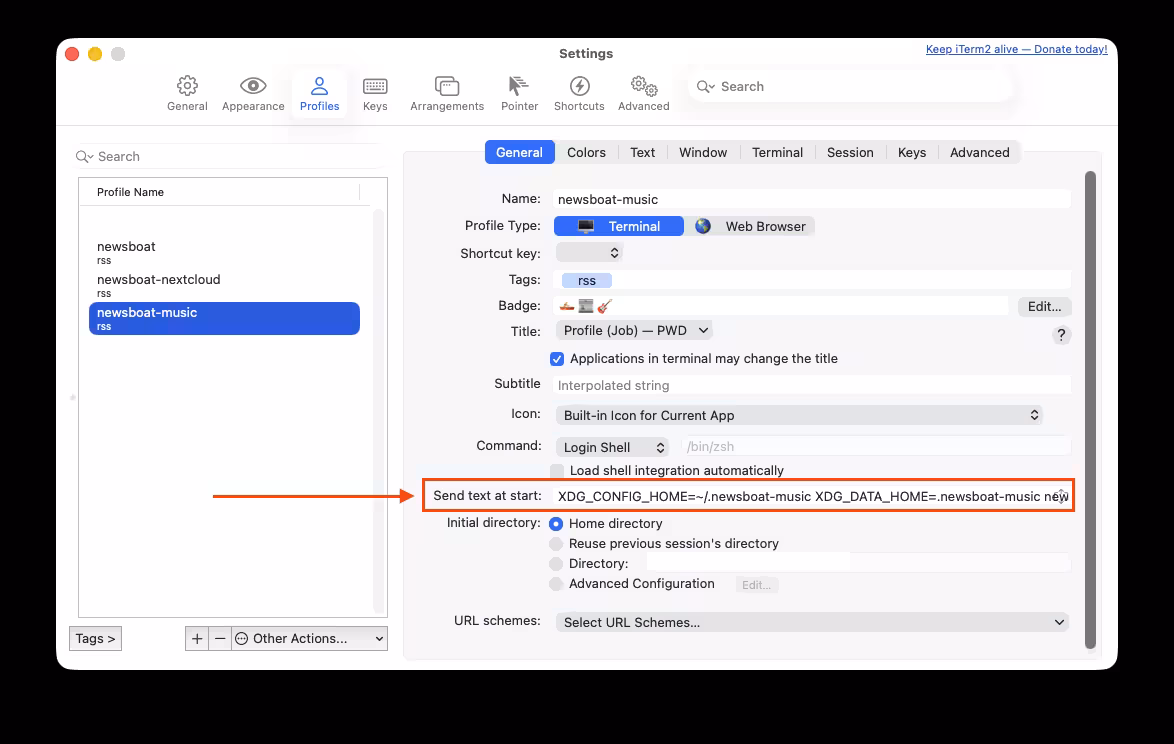Open the General settings gear icon

point(187,87)
